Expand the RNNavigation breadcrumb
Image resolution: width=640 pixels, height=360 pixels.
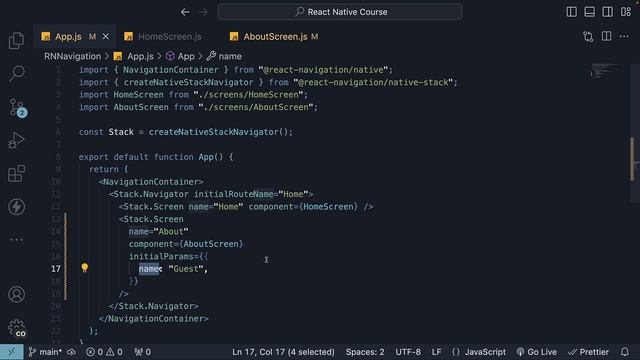coord(72,56)
